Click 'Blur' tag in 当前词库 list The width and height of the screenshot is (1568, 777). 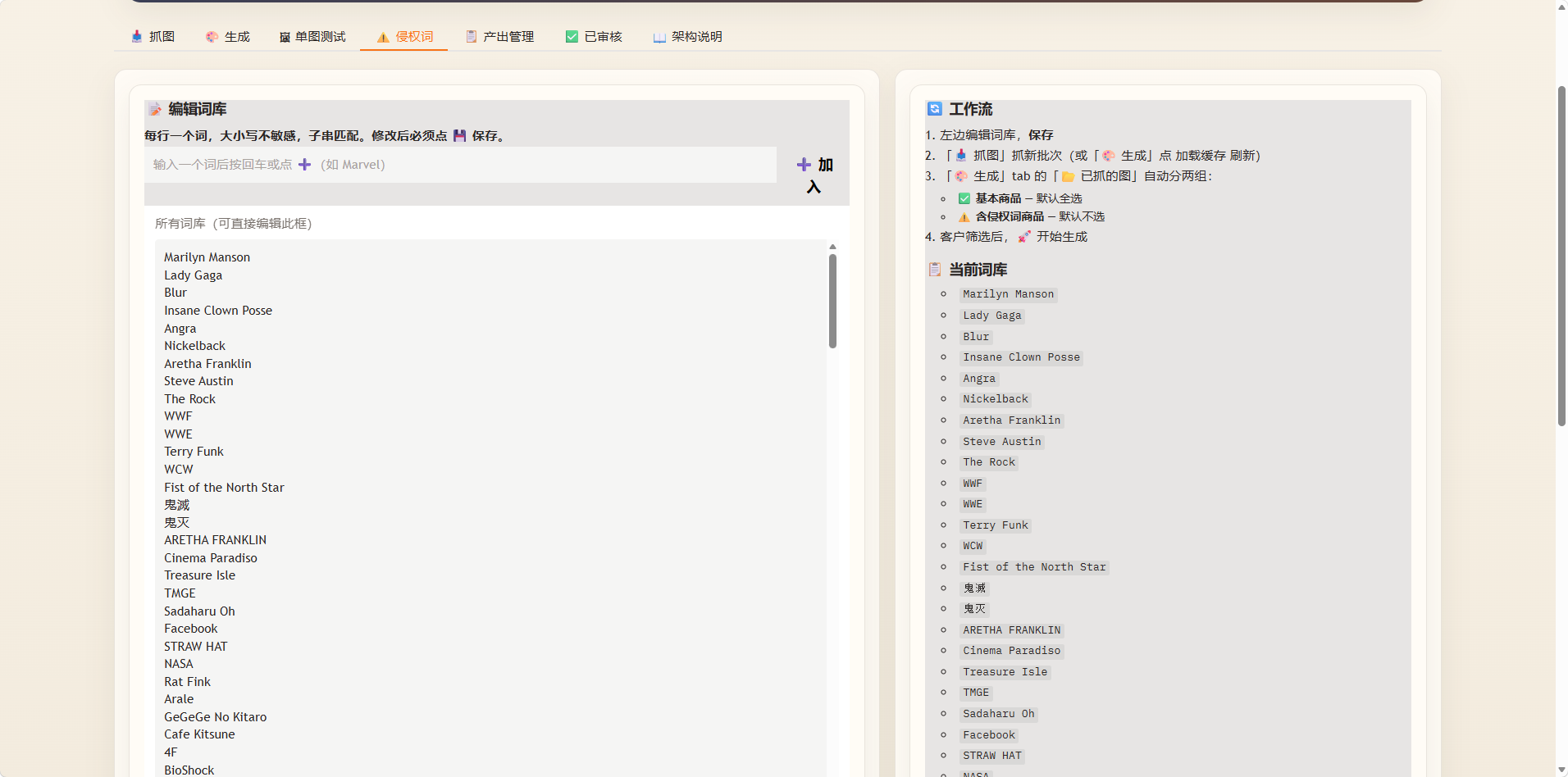click(x=976, y=337)
